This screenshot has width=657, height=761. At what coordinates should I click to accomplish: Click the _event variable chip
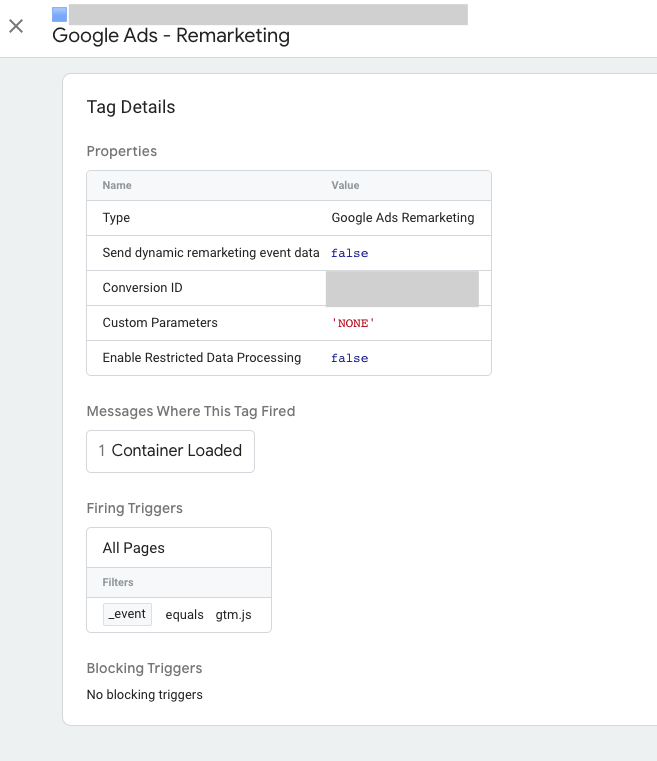pos(127,614)
